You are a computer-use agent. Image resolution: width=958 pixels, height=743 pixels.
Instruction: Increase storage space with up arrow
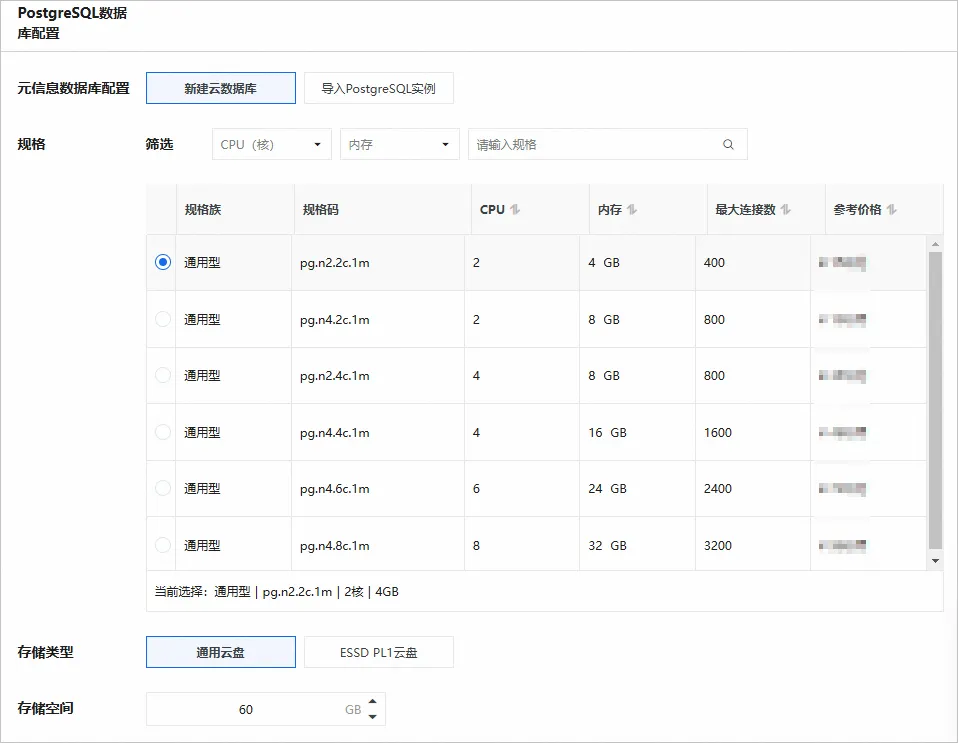373,701
